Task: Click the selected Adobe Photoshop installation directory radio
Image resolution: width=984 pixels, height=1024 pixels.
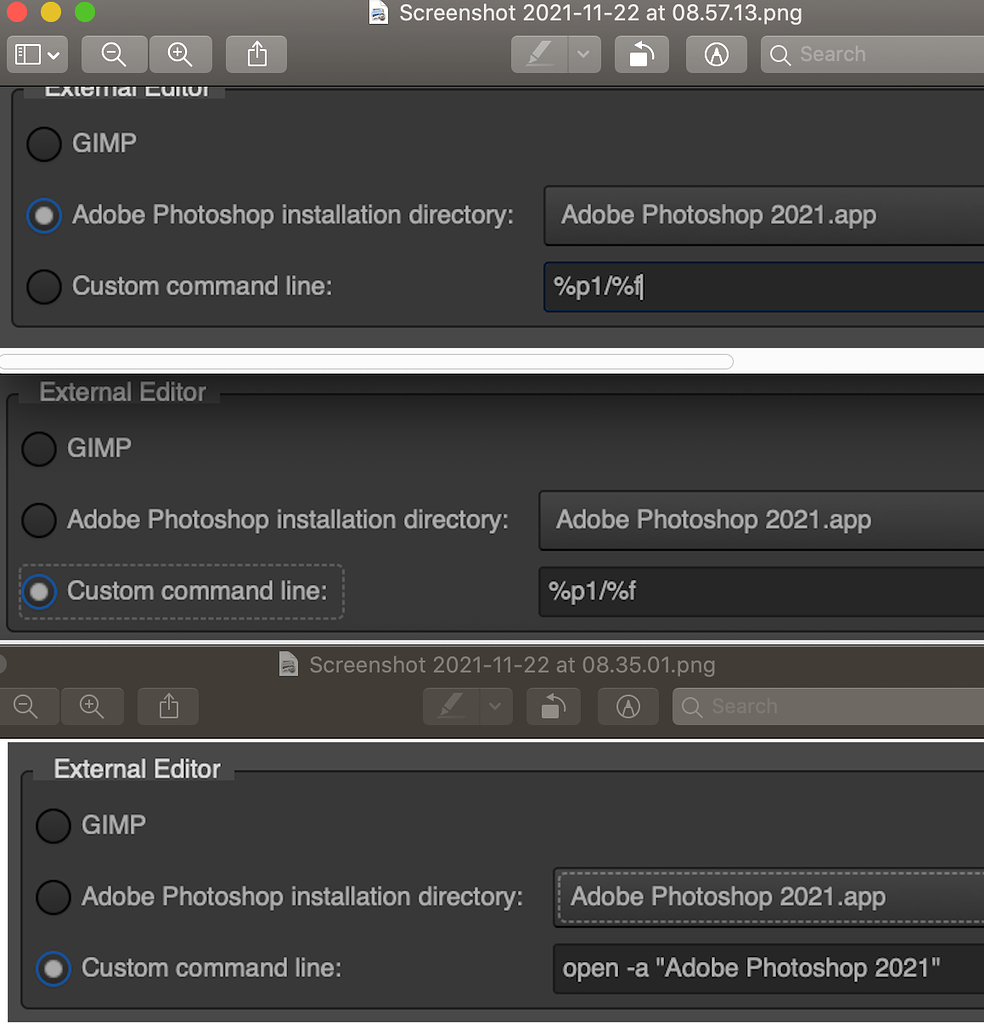Action: click(44, 215)
